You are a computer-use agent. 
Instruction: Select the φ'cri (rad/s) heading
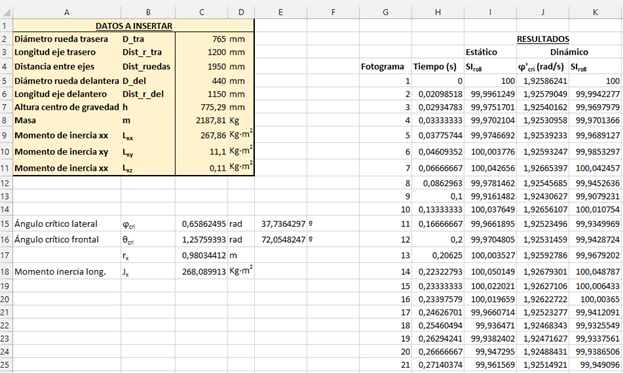tap(543, 66)
